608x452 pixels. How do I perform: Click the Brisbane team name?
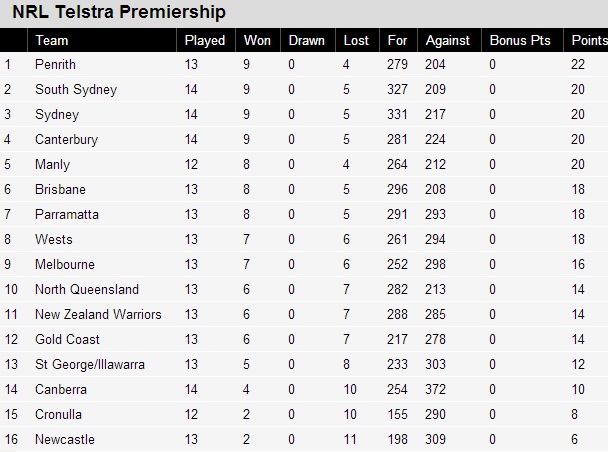60,190
